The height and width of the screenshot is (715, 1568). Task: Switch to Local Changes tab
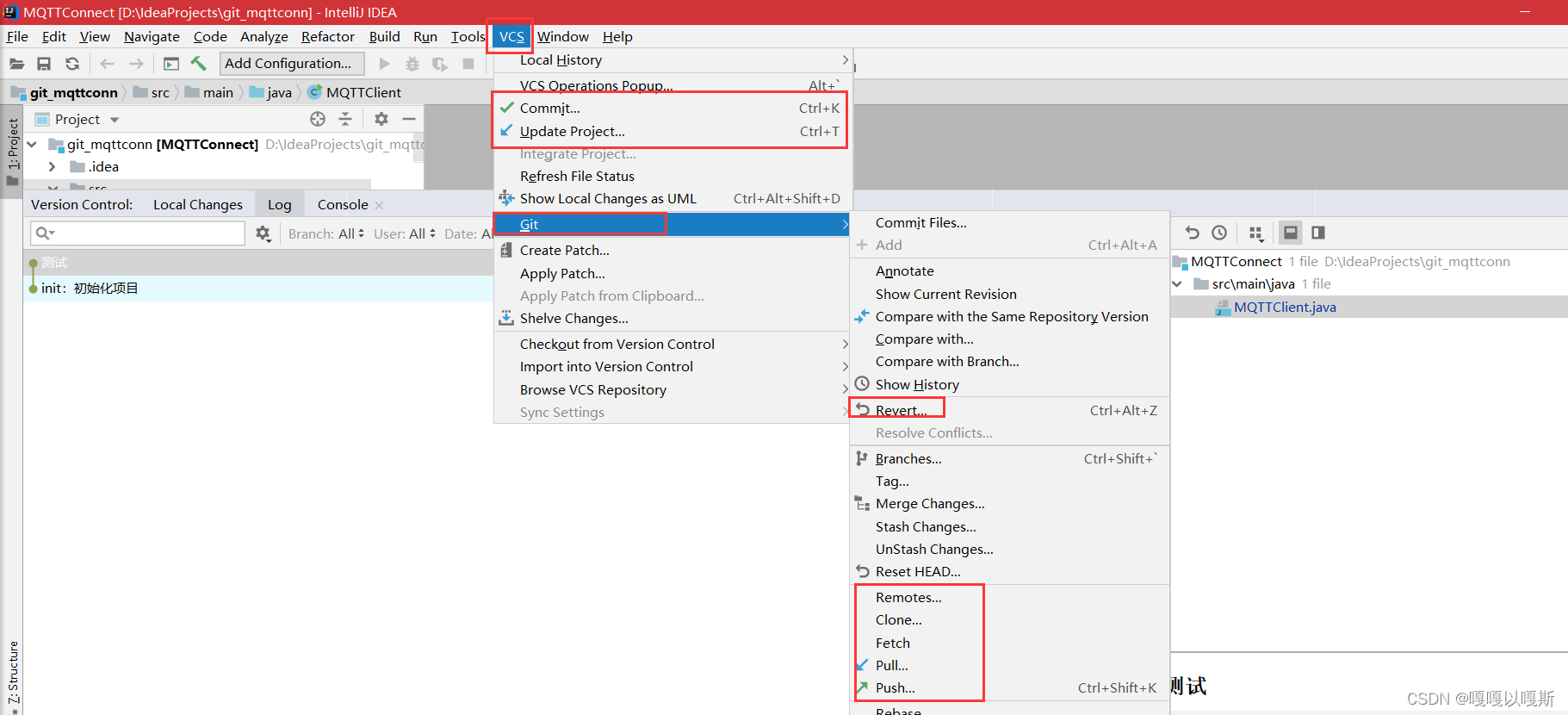[x=198, y=204]
